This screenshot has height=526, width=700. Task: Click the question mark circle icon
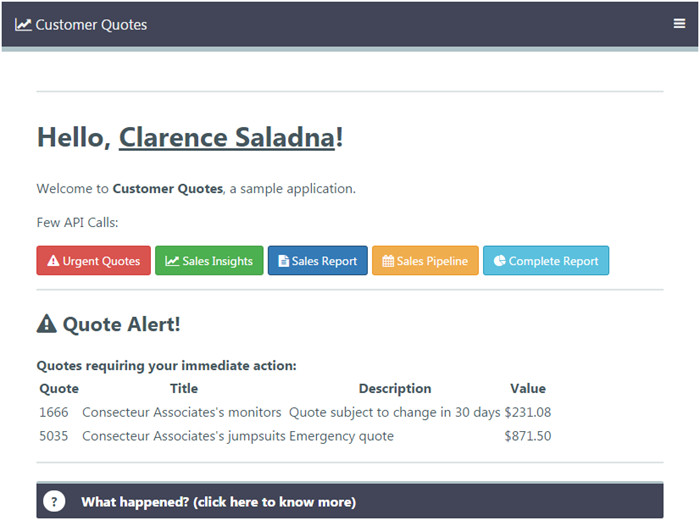pos(54,501)
